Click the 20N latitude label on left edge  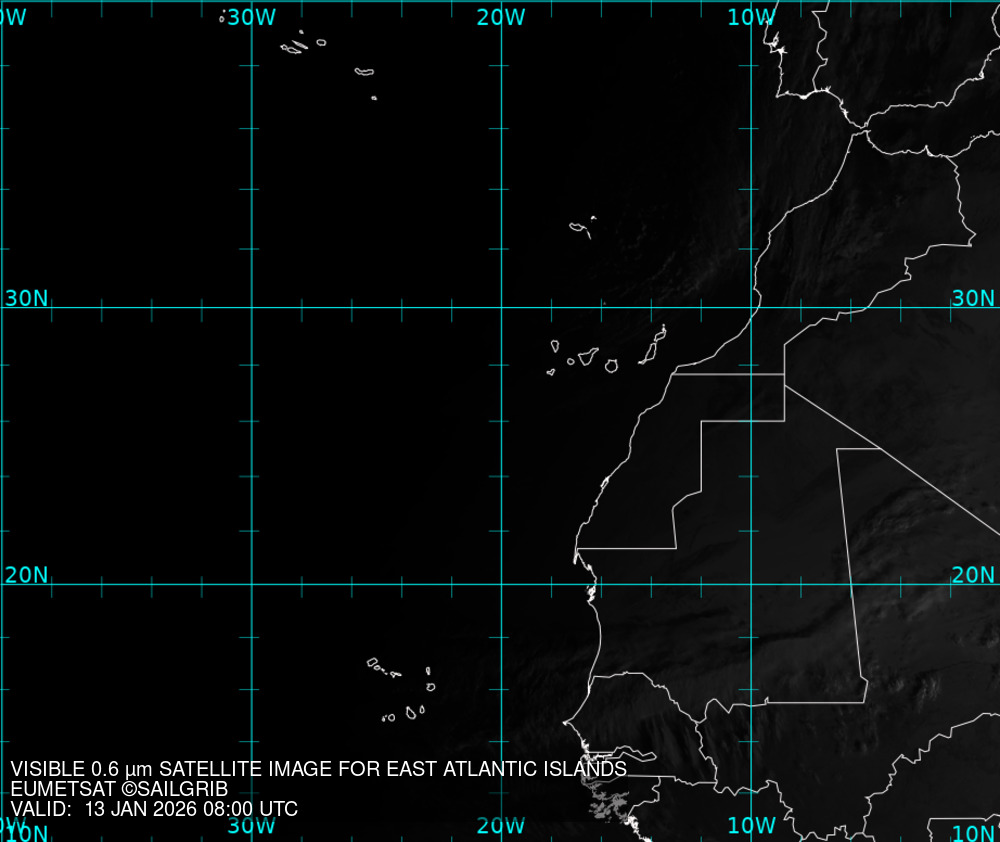[26, 575]
